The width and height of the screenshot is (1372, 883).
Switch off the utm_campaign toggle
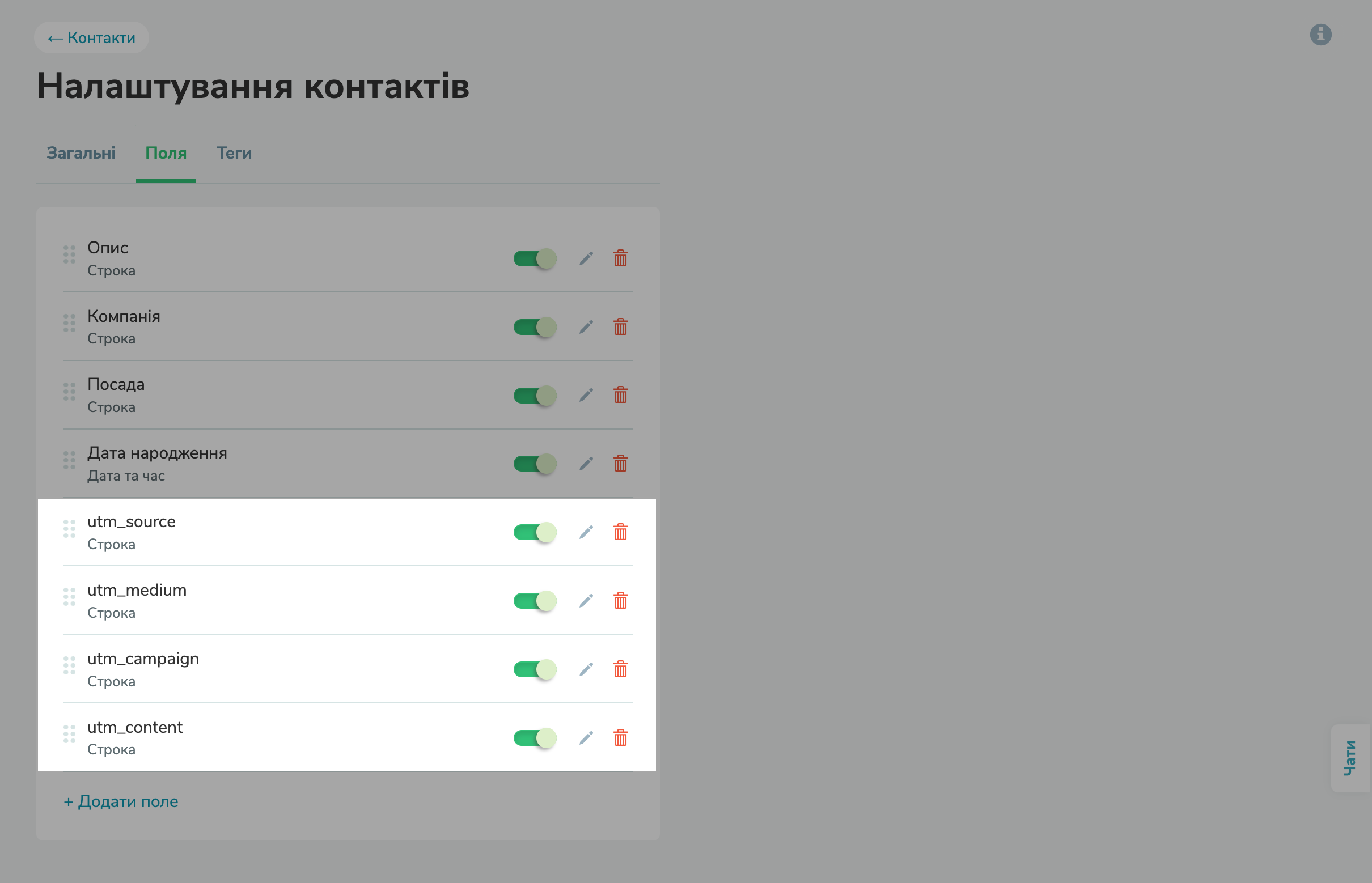[533, 669]
